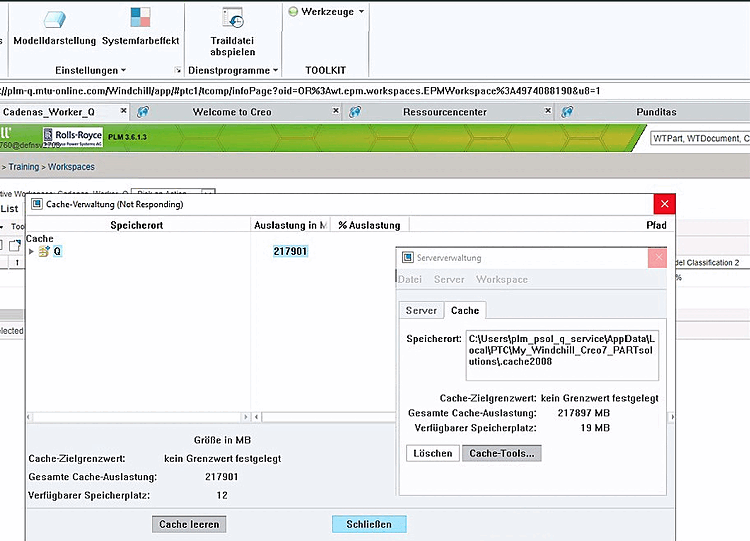
Task: Click browser icon beside Welcome to Creo tab
Action: (143, 112)
